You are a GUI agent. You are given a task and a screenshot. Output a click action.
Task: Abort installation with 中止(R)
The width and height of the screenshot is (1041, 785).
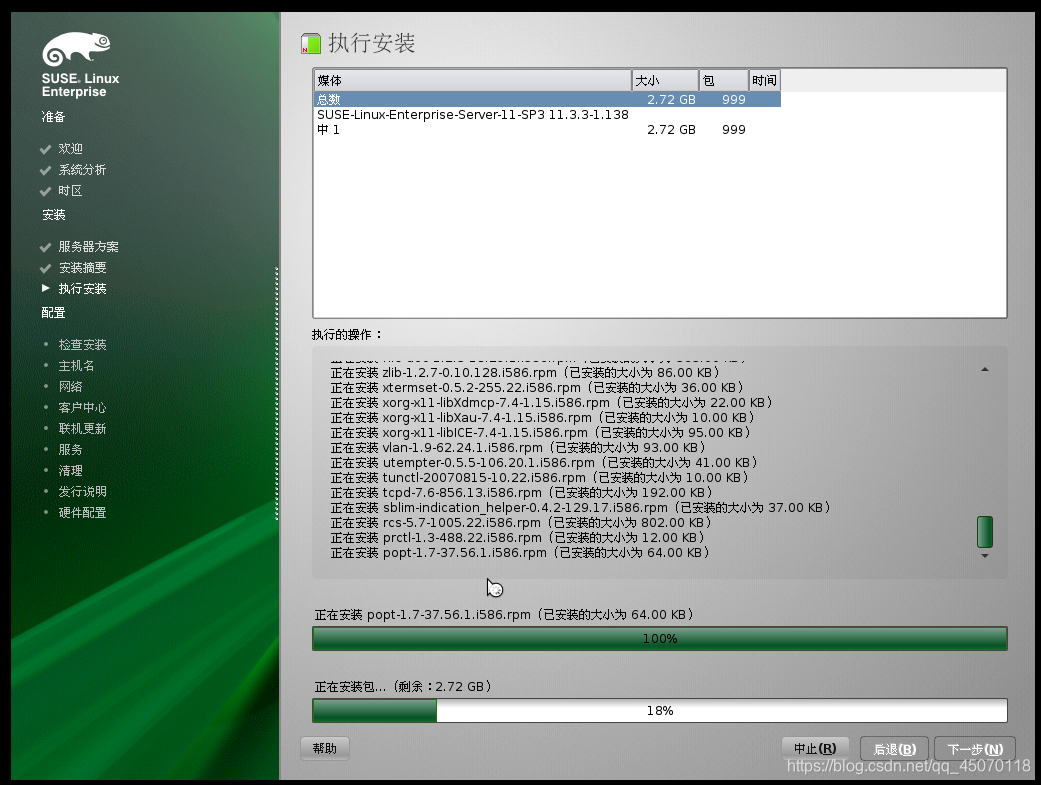815,748
